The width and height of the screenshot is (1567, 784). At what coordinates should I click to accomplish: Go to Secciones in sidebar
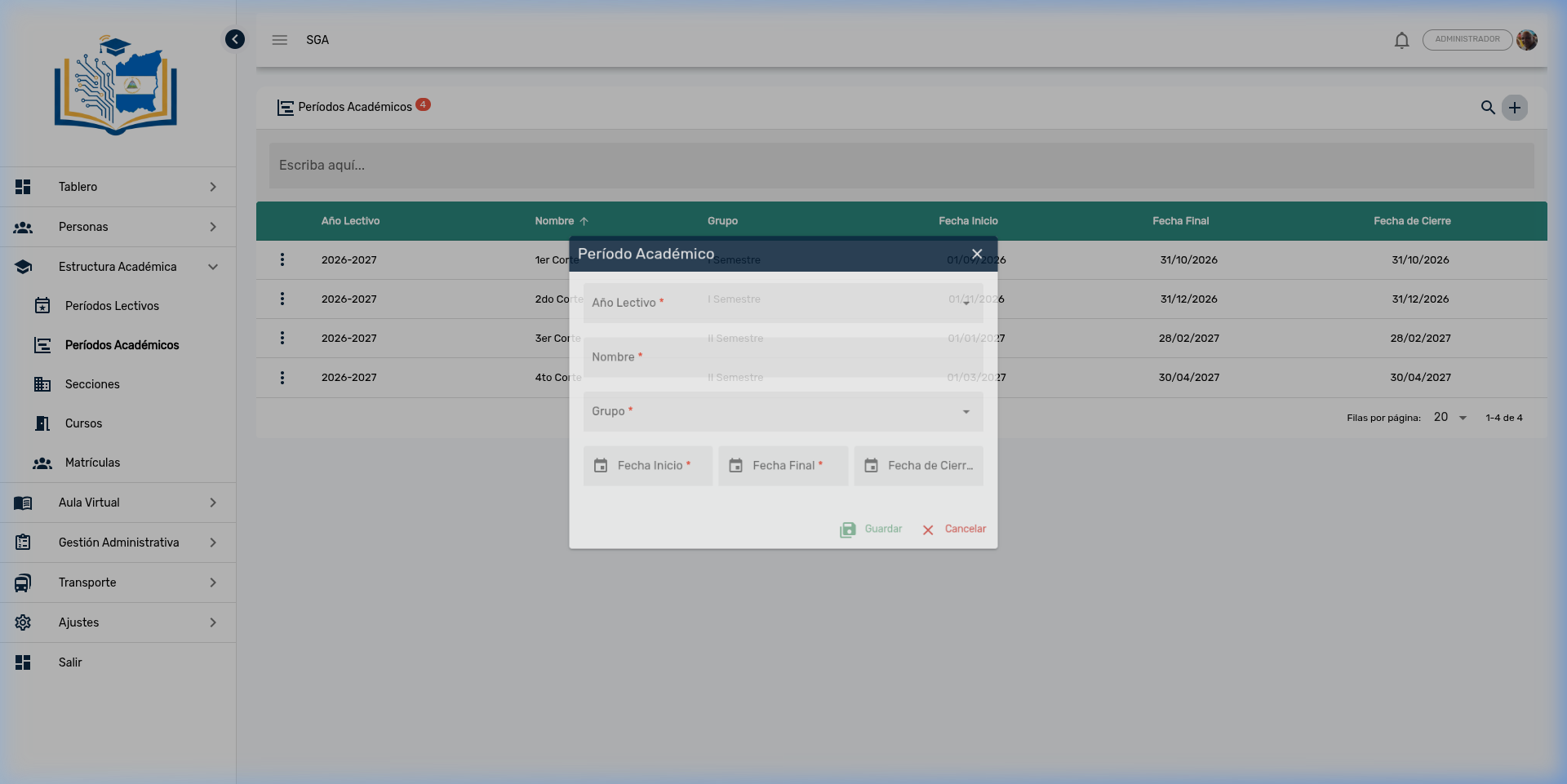92,384
